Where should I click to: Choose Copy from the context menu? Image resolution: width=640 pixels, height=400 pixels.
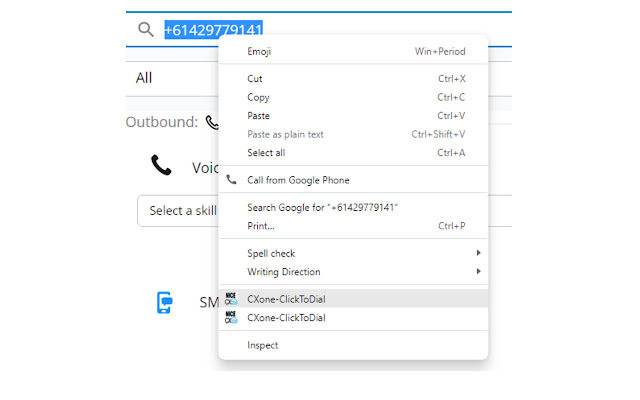[259, 98]
